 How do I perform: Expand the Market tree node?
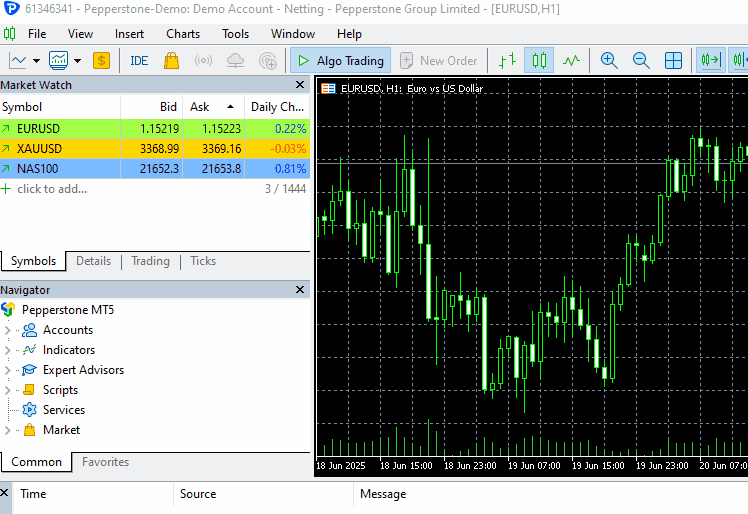point(7,430)
